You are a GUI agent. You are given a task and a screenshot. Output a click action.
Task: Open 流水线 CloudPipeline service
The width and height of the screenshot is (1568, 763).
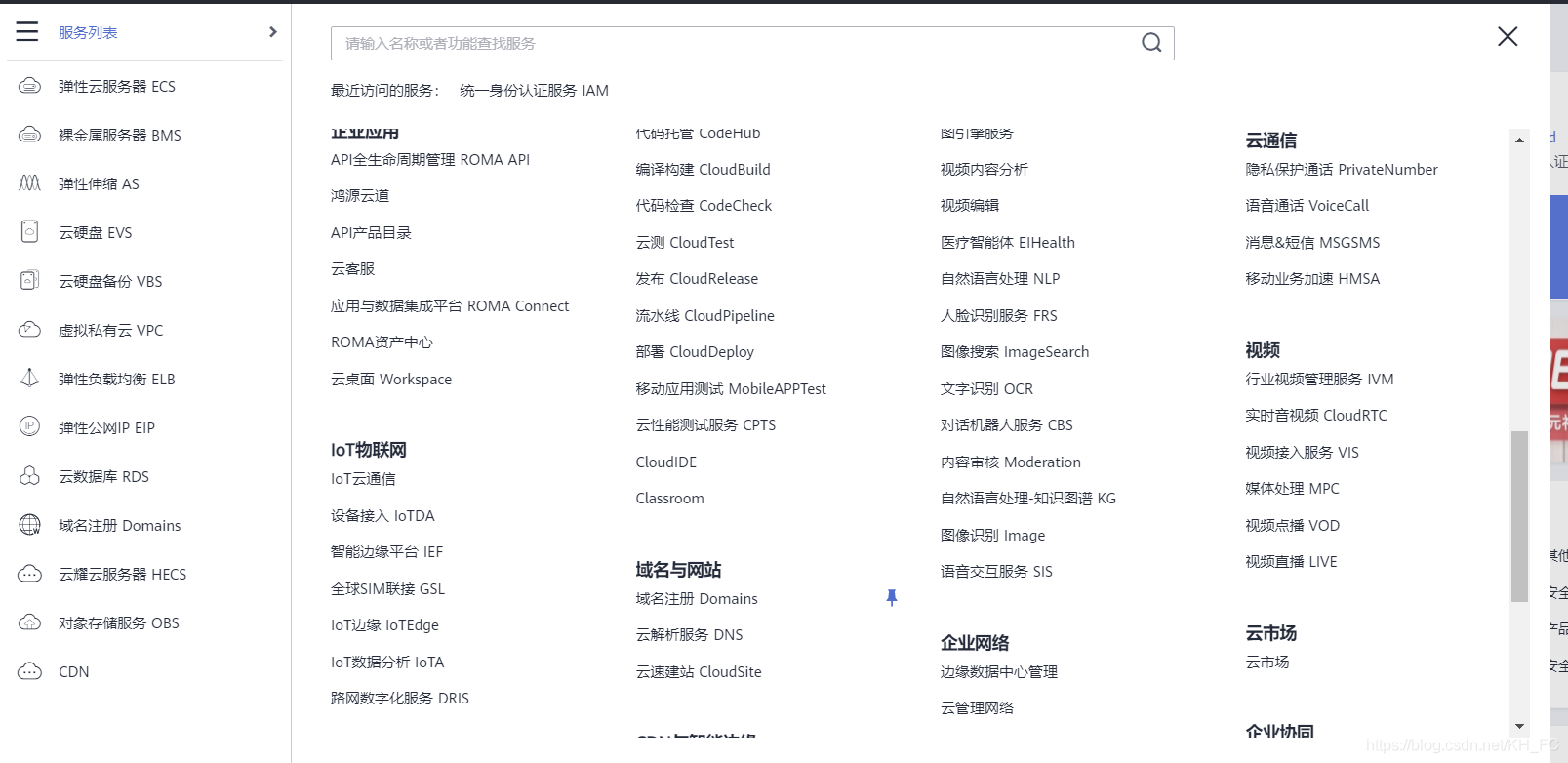pyautogui.click(x=704, y=315)
